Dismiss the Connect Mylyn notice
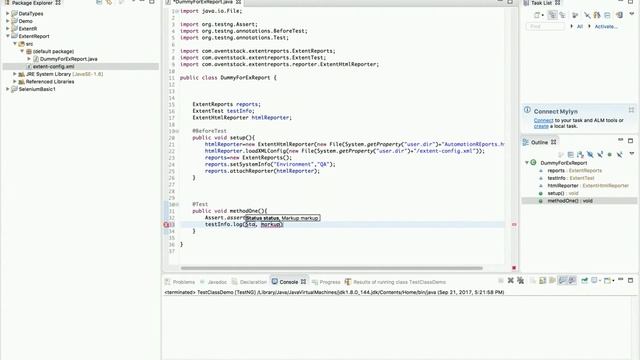The height and width of the screenshot is (360, 640). coord(631,110)
